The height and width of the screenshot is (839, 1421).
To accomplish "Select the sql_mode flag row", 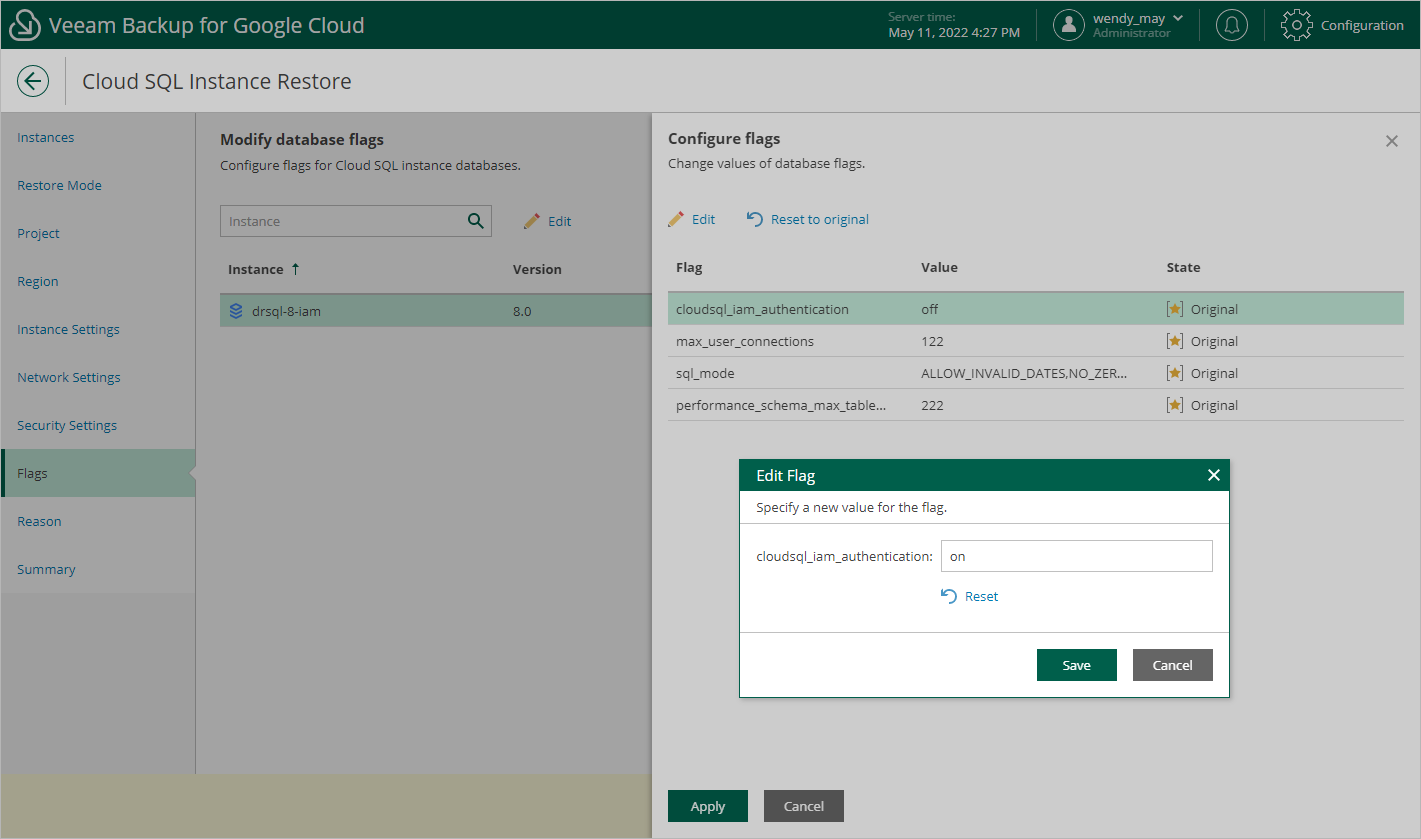I will tap(1036, 373).
